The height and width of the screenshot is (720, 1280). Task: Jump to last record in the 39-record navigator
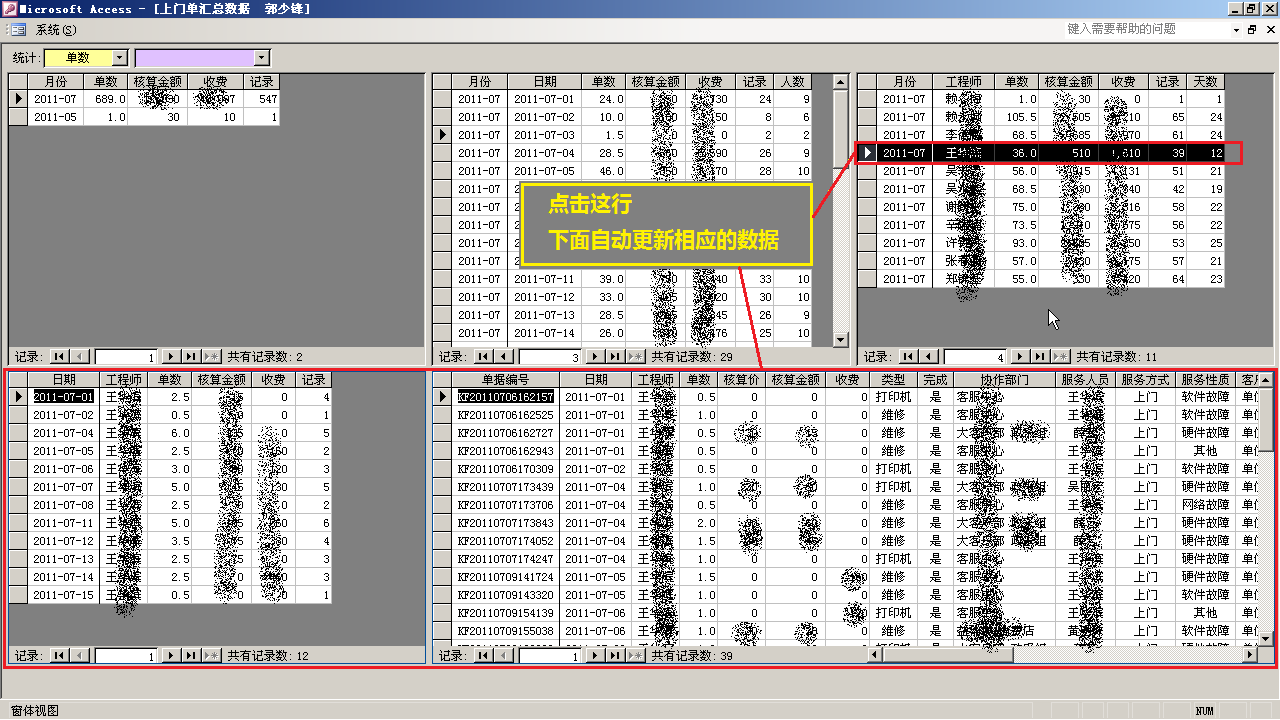pyautogui.click(x=612, y=656)
